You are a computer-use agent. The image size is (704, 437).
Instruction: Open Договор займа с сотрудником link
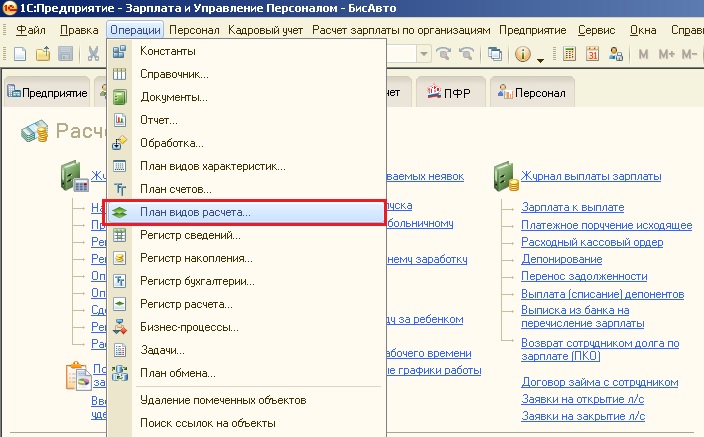[599, 382]
